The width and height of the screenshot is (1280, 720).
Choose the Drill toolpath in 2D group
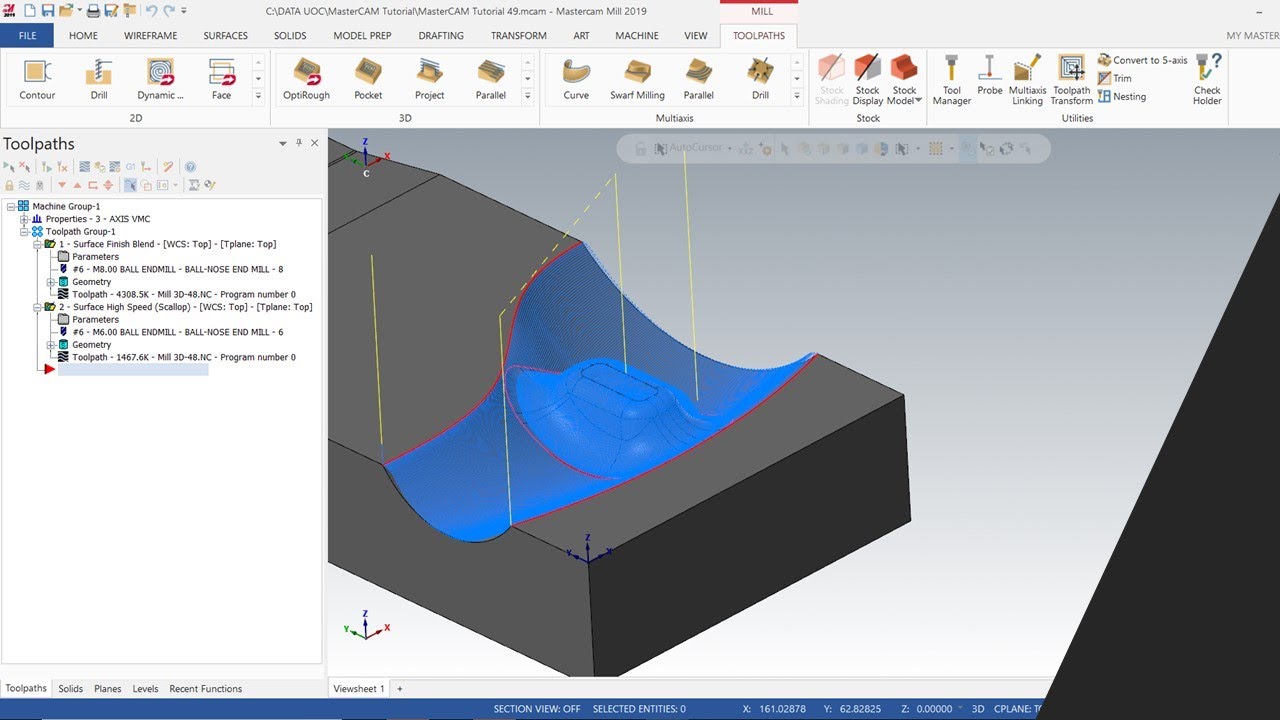click(99, 80)
